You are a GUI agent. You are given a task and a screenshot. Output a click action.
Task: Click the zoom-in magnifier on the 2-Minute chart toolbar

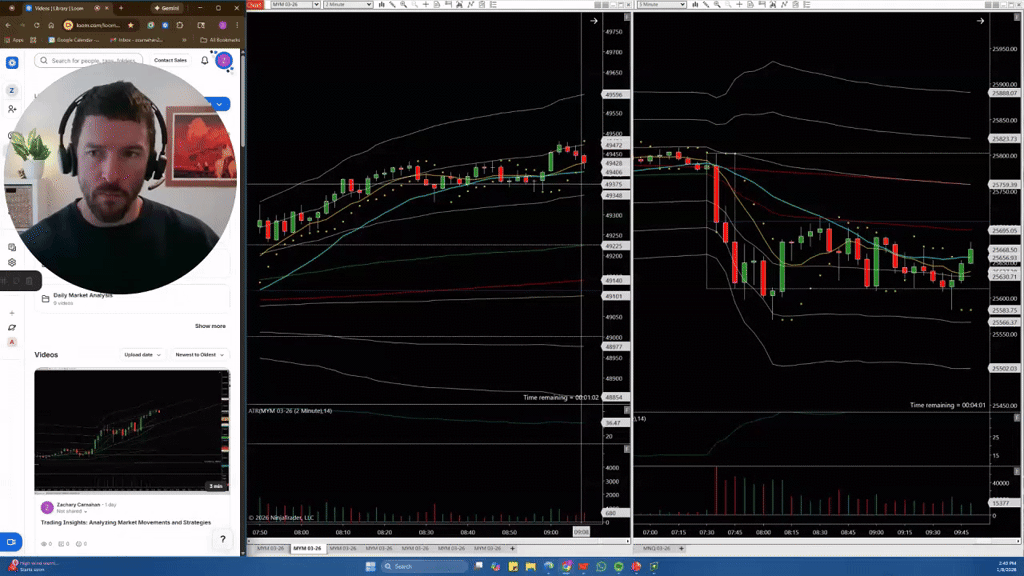403,6
